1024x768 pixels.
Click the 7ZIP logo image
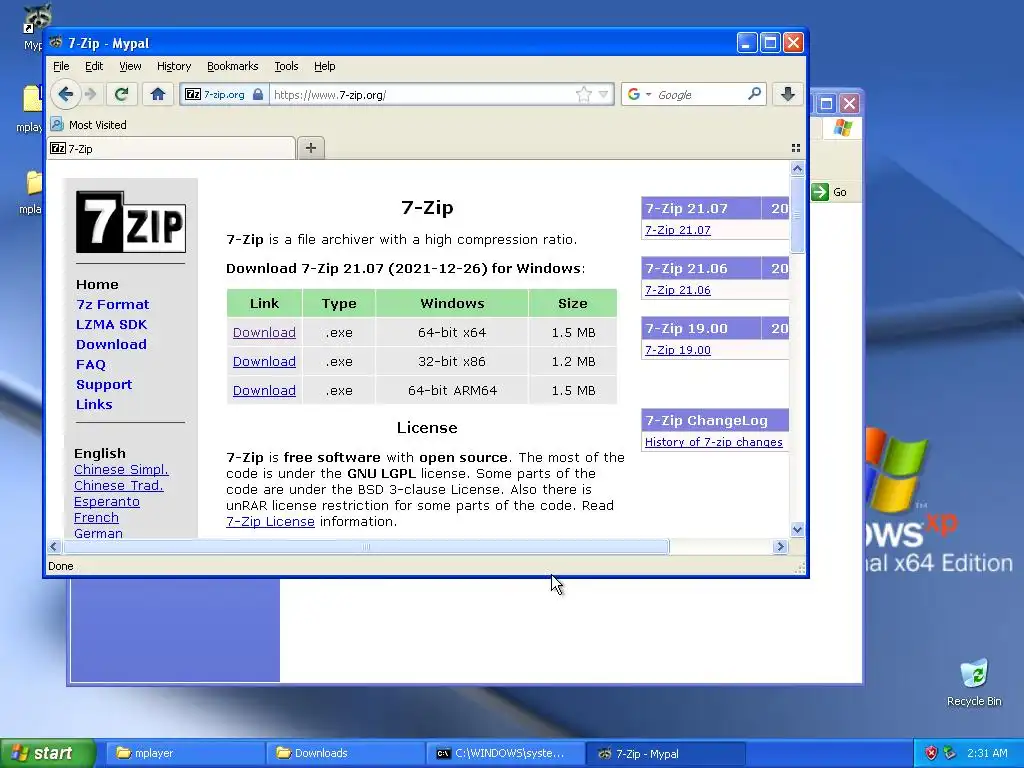click(x=131, y=222)
